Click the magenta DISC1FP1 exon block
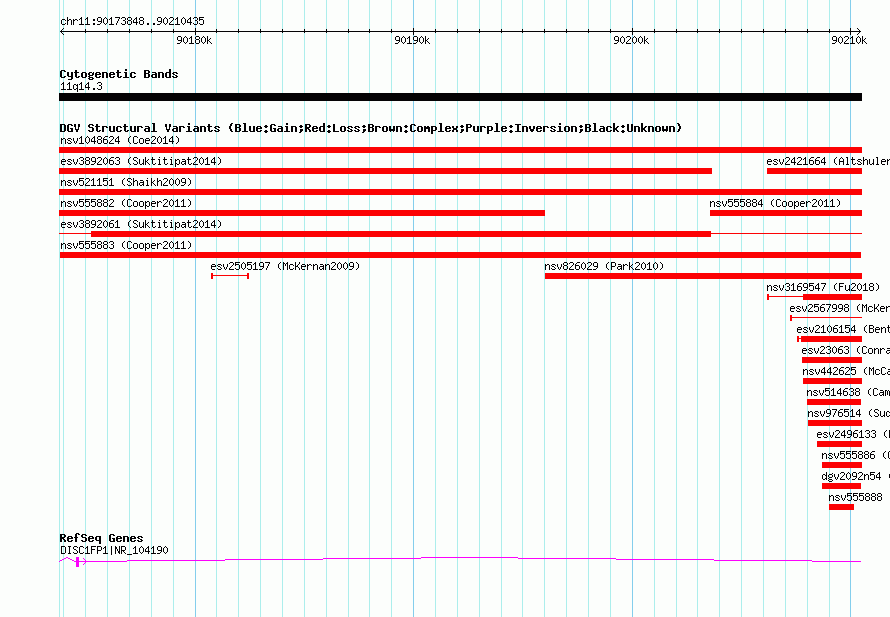890x617 pixels. (77, 562)
